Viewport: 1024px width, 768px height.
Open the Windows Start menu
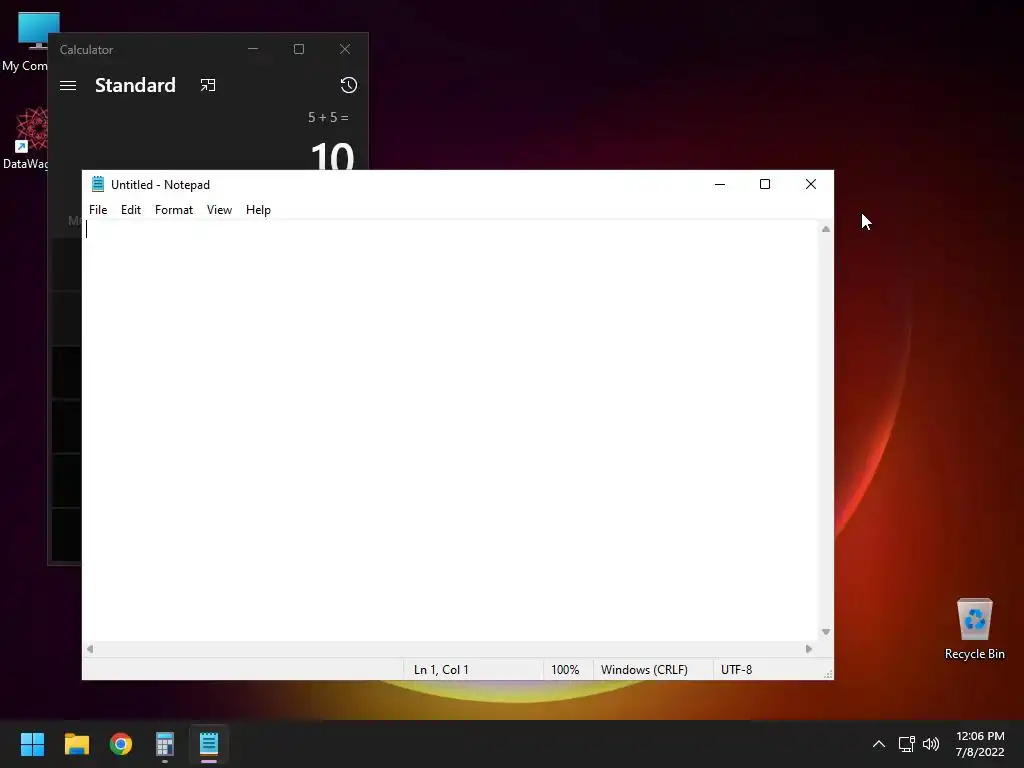(x=32, y=744)
